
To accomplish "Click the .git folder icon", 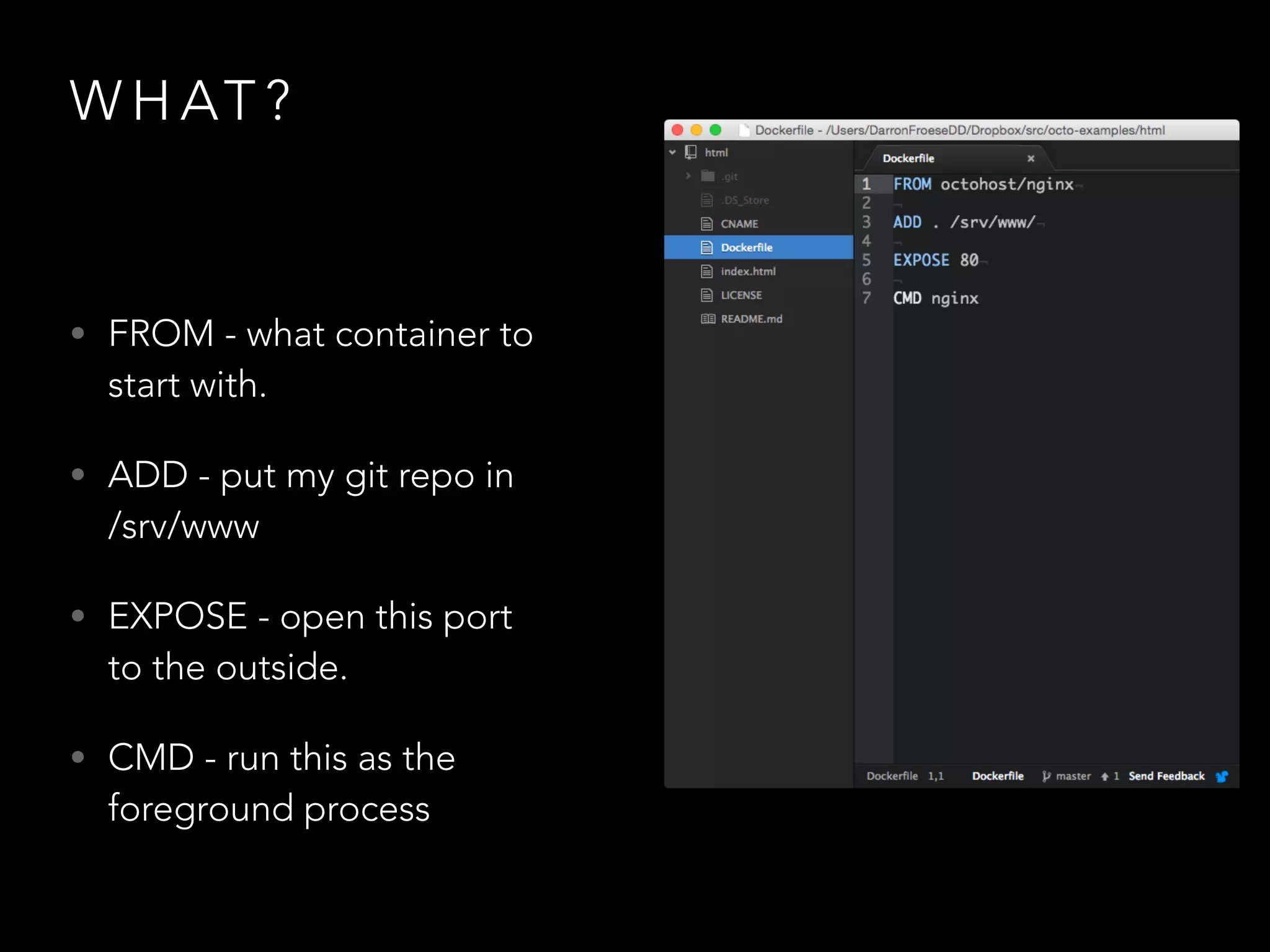I will (708, 176).
